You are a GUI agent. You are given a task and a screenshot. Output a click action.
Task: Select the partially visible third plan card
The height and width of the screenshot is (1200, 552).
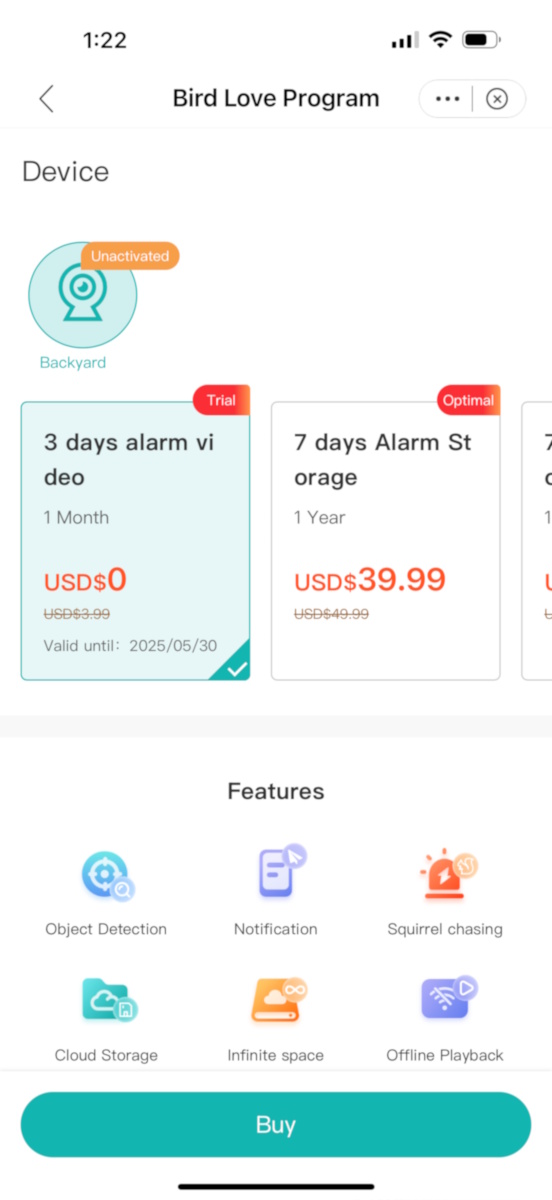click(537, 541)
